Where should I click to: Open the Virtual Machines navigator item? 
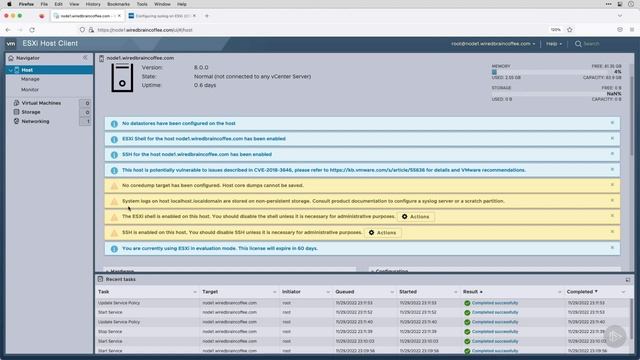tap(41, 103)
